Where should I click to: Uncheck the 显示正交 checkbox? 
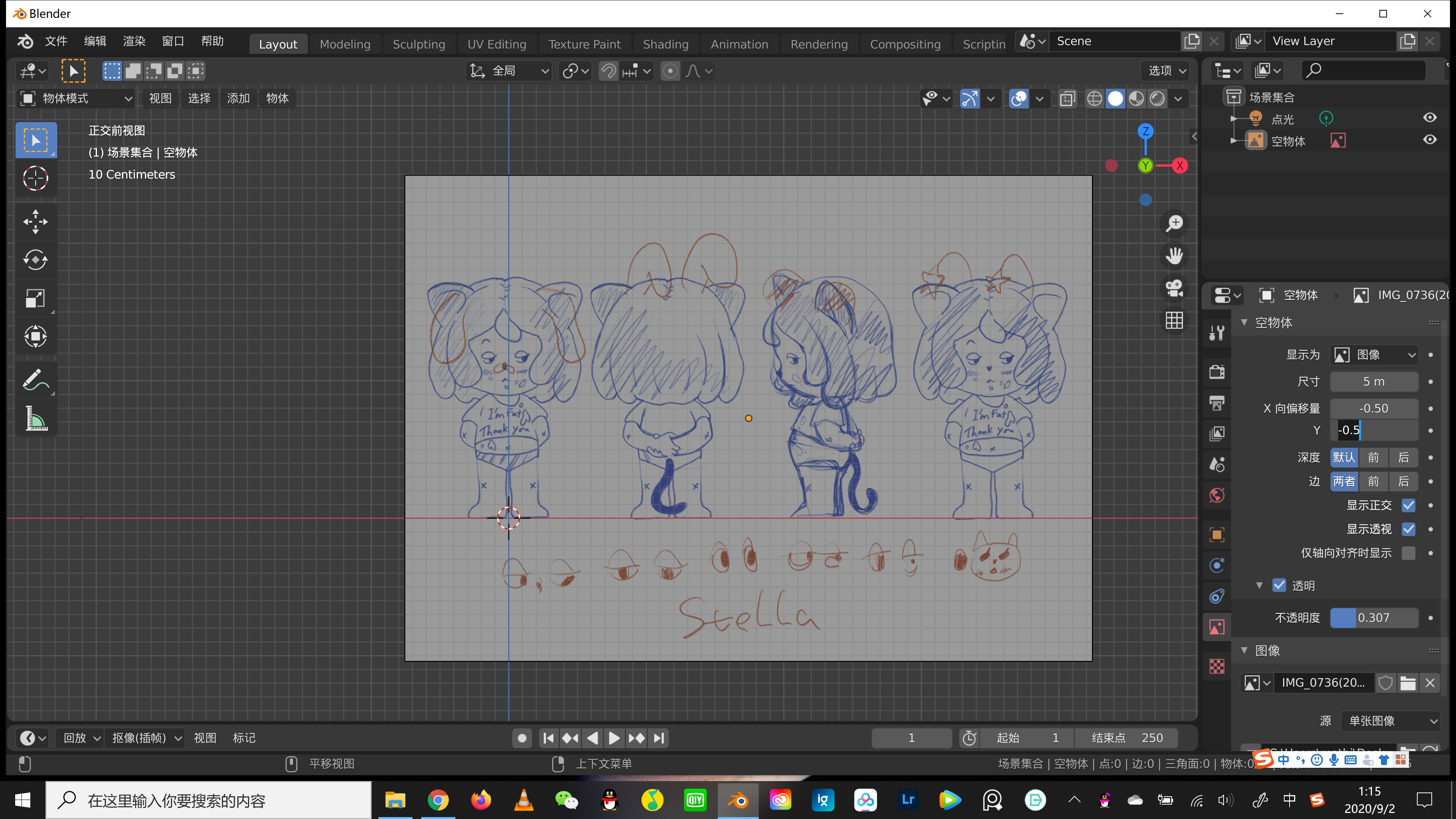[x=1409, y=505]
